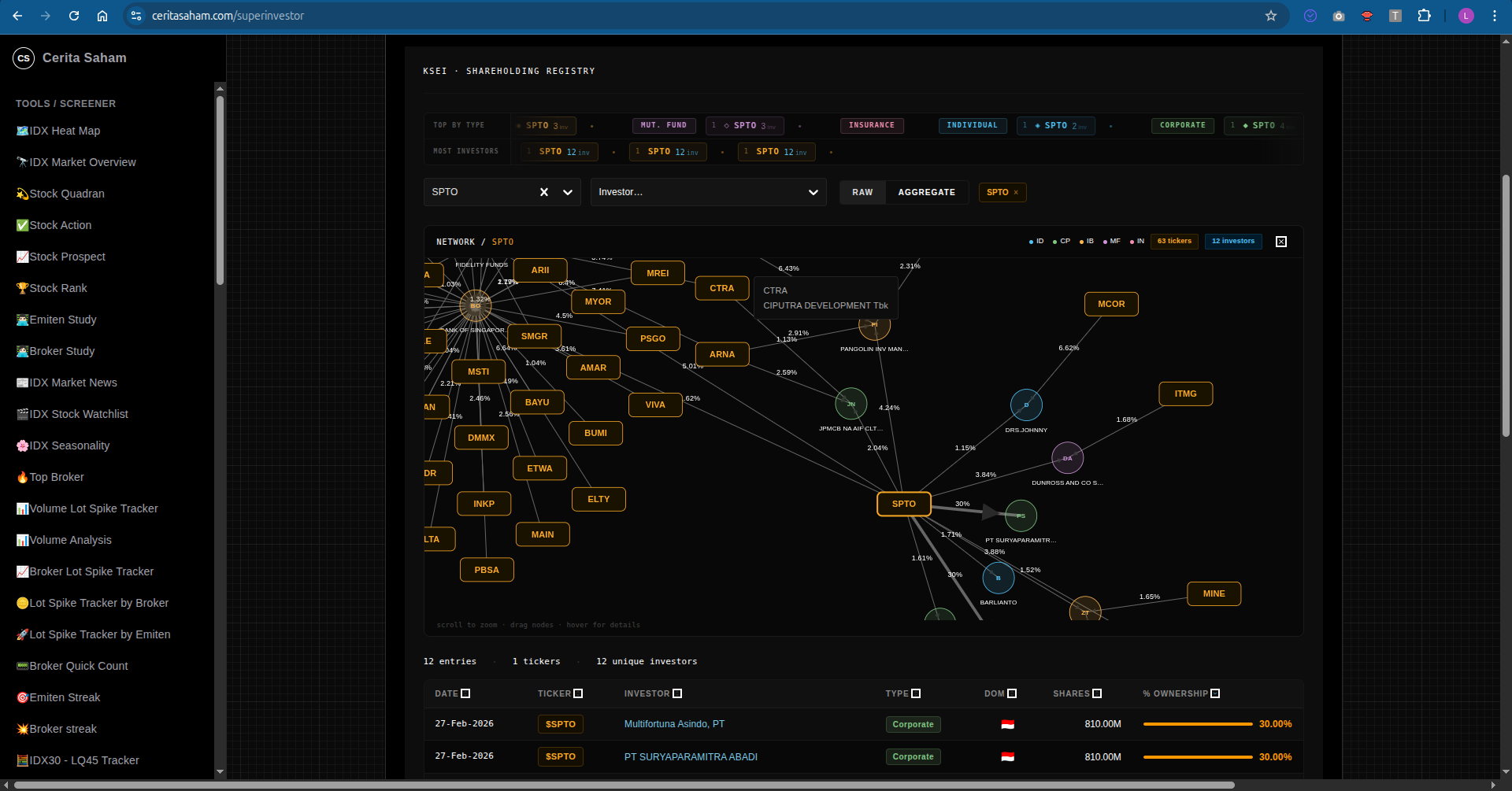Open the Chrome three-dot menu

click(1494, 16)
